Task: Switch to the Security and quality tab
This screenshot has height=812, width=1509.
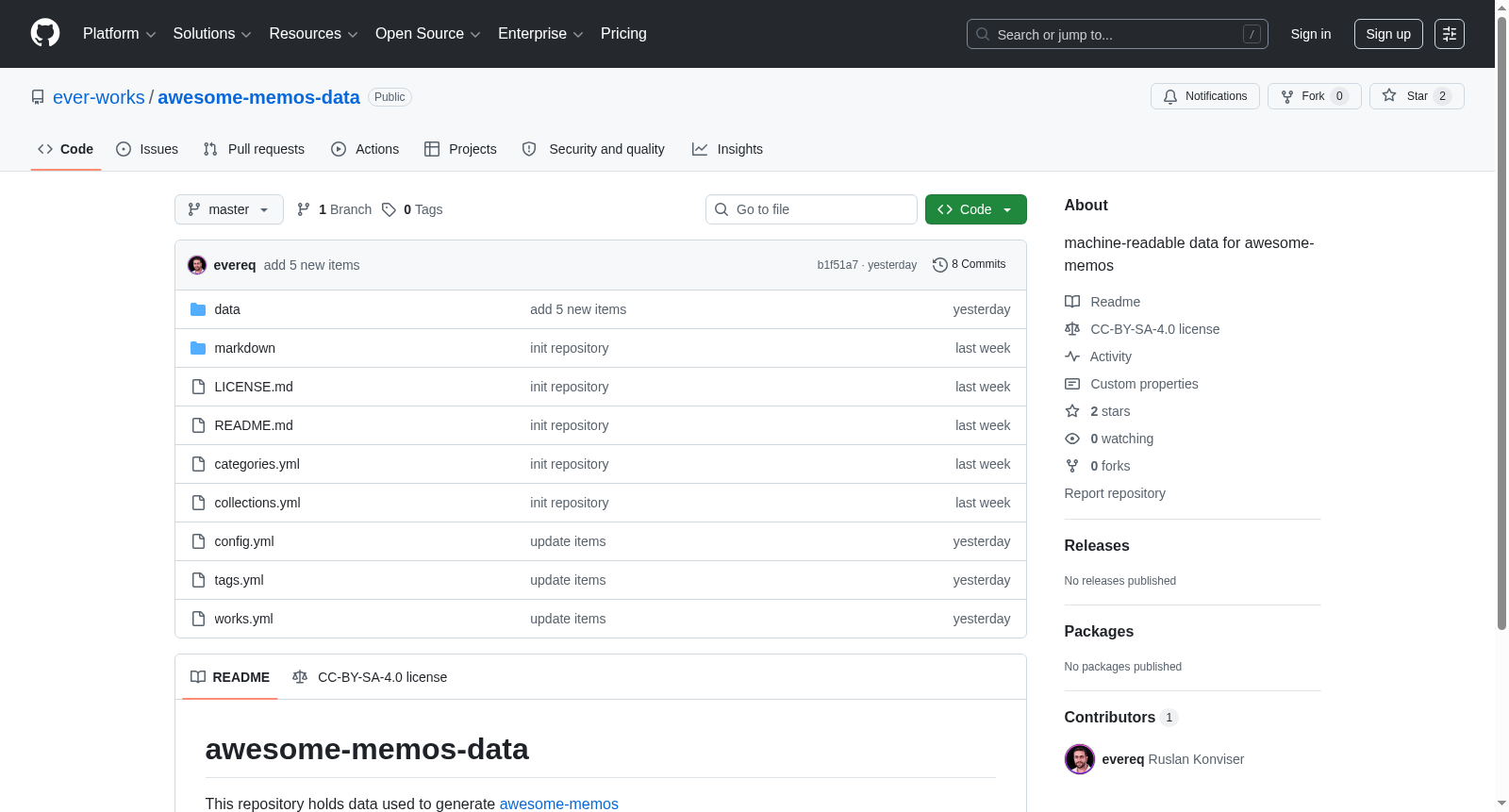Action: coord(593,149)
